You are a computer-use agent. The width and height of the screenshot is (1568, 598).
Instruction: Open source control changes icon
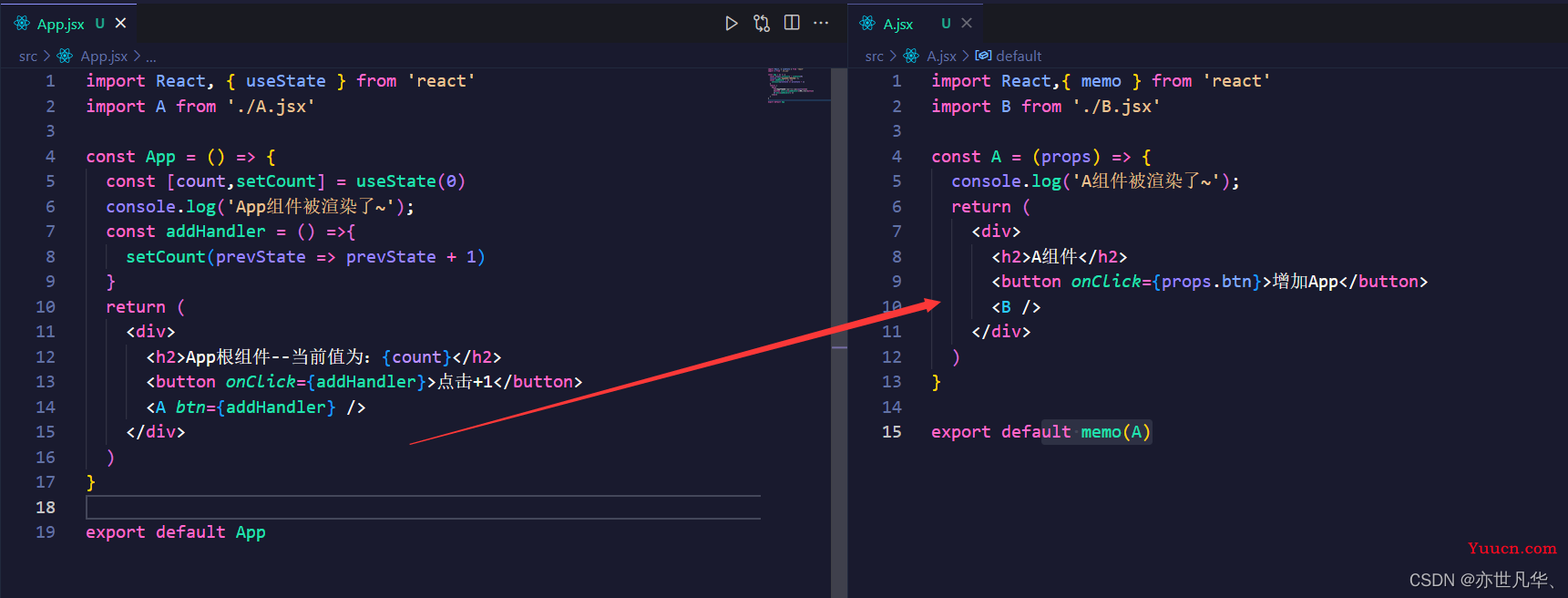(762, 24)
